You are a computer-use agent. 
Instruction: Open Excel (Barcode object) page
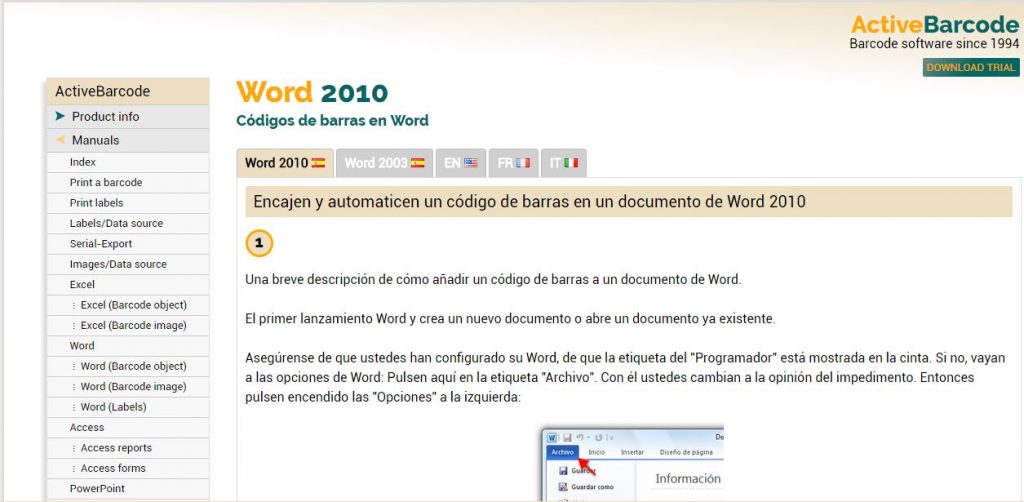click(128, 305)
